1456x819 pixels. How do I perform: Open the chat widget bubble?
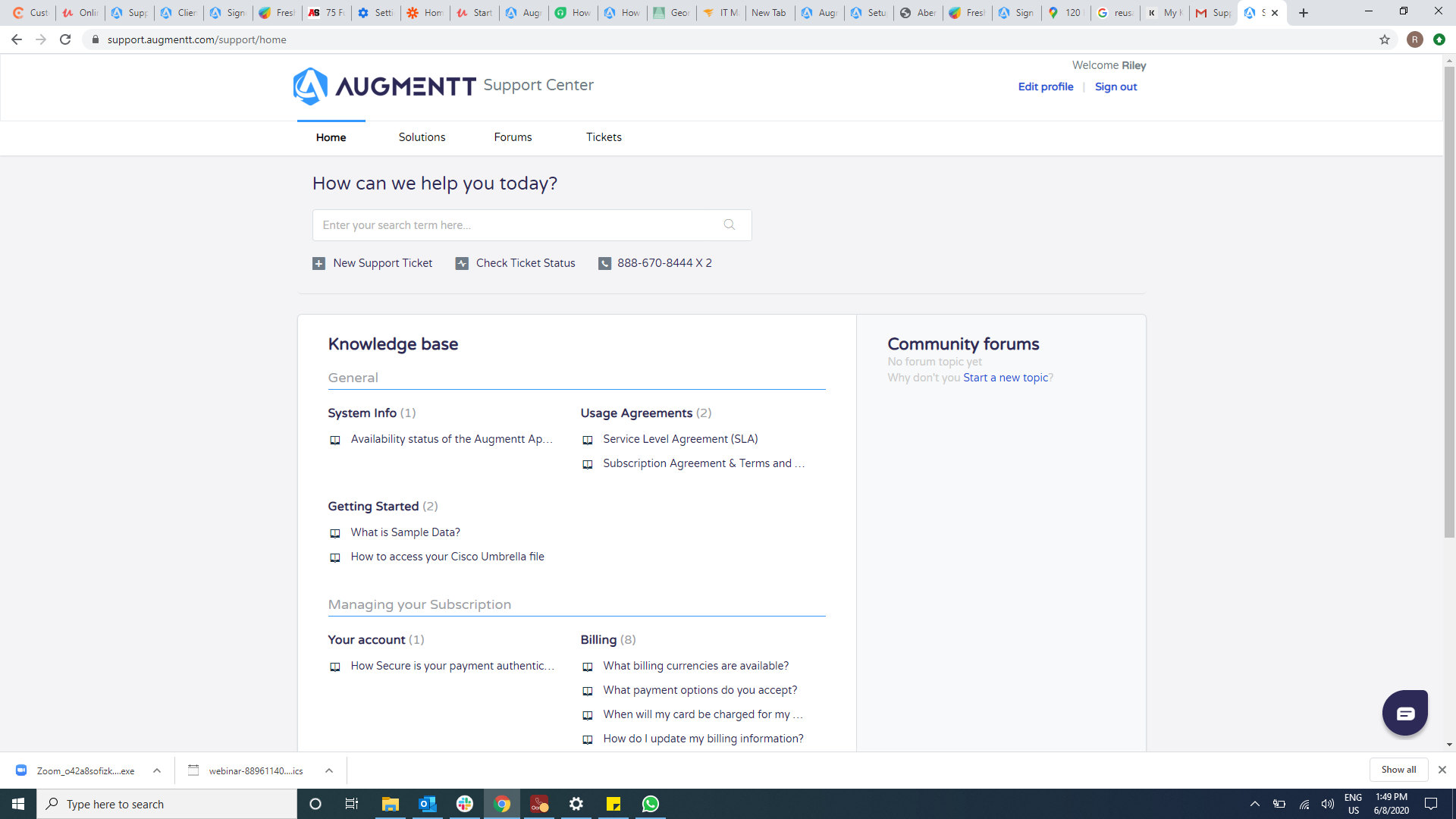tap(1404, 712)
